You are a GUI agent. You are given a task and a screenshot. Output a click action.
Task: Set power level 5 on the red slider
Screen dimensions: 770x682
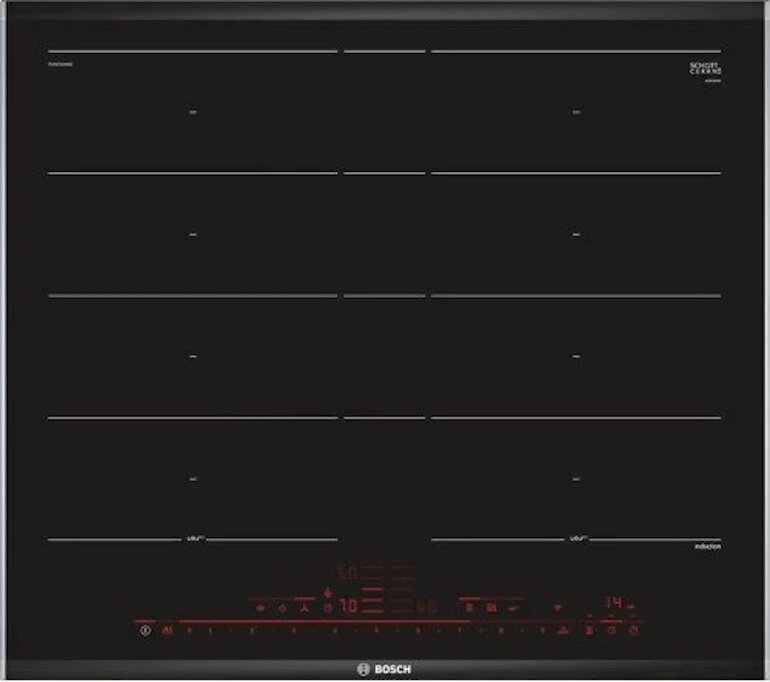(377, 631)
